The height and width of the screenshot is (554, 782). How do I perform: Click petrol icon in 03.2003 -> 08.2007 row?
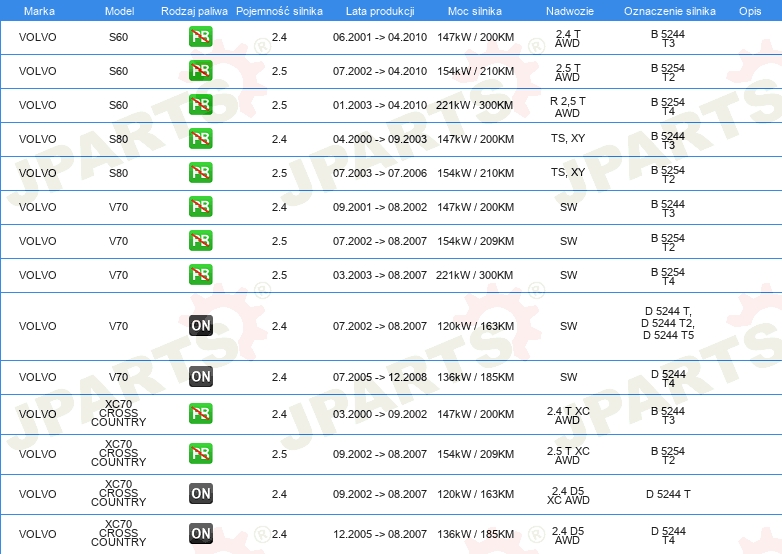[200, 274]
